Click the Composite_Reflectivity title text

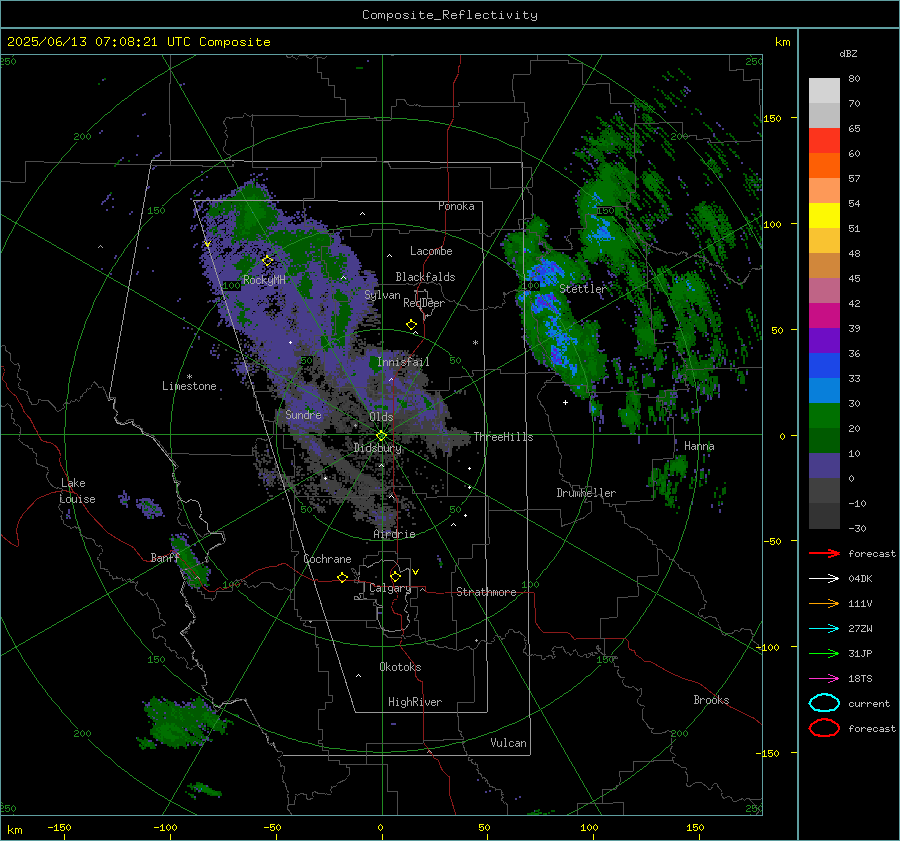(x=449, y=15)
